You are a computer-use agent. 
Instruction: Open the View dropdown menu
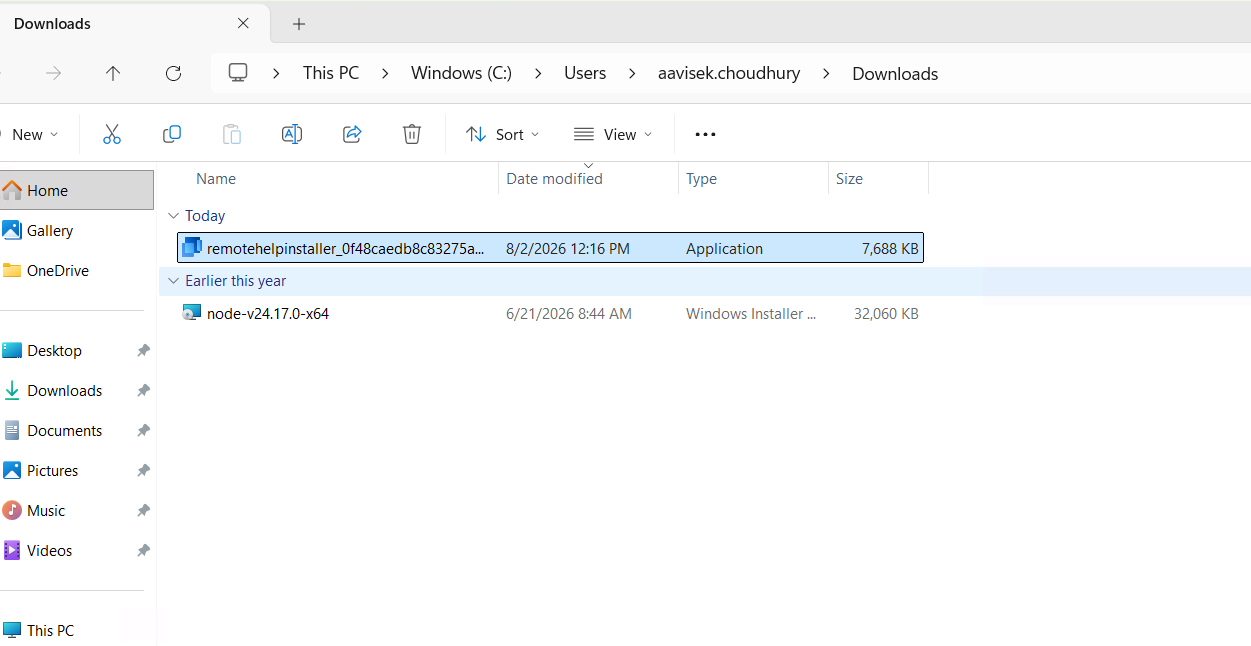(x=613, y=134)
